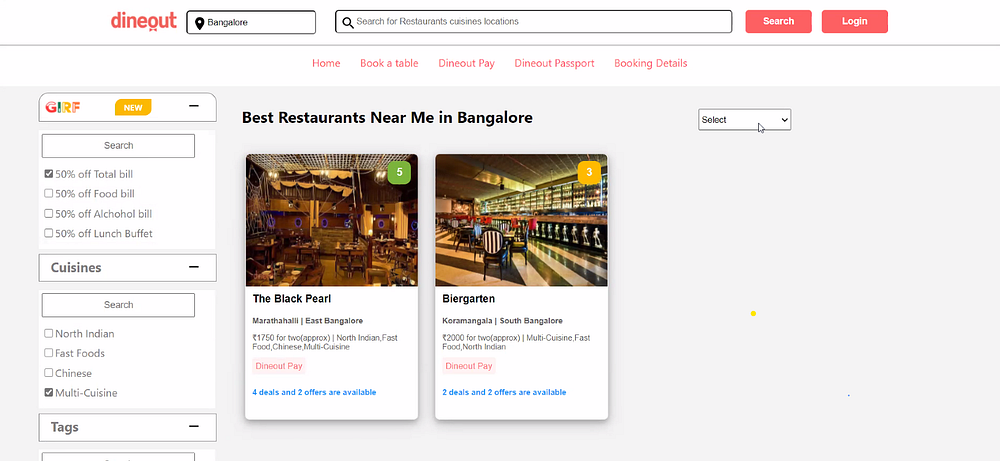The width and height of the screenshot is (1000, 461).
Task: Focus the Bangalore location field
Action: coord(251,22)
